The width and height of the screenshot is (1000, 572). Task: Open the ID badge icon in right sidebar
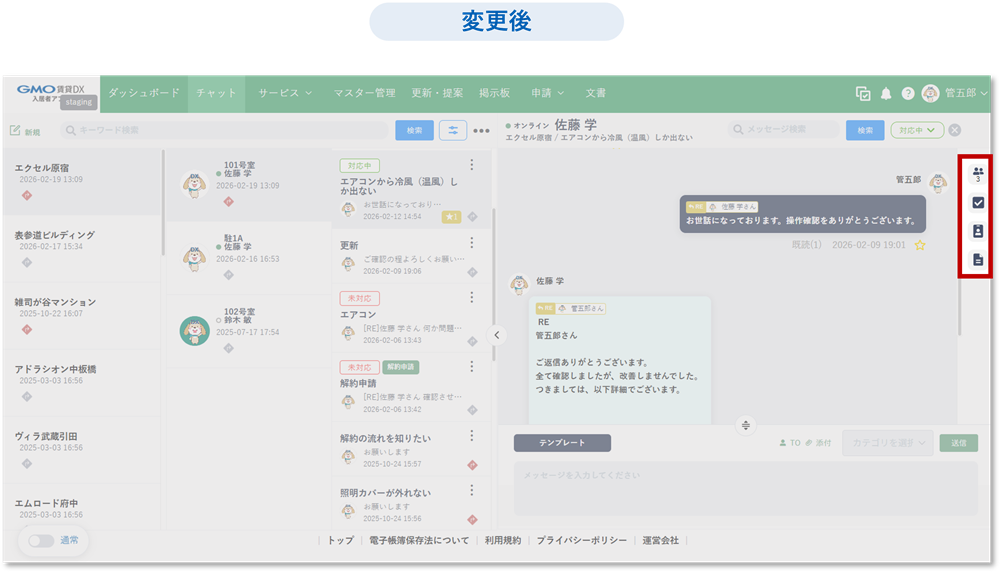click(x=978, y=231)
